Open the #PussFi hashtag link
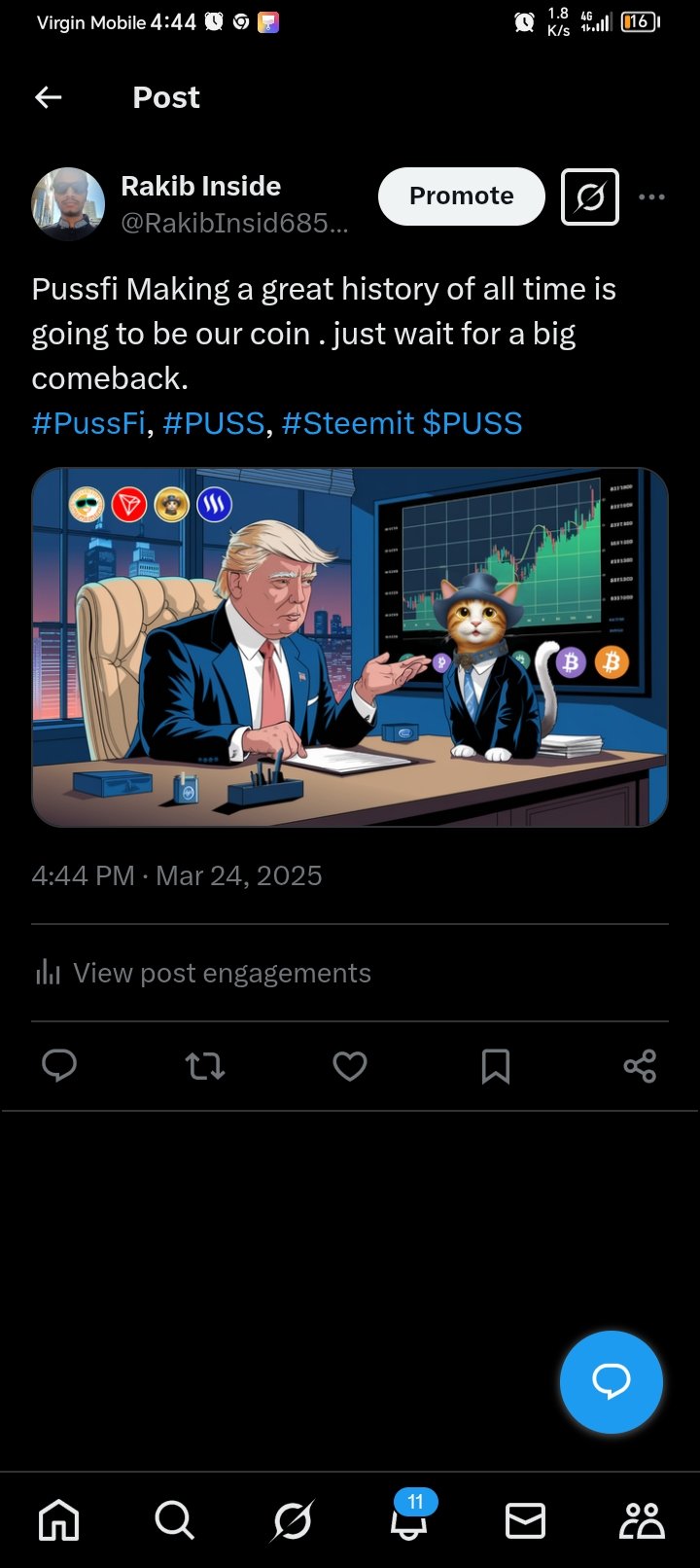The image size is (700, 1568). coord(88,423)
